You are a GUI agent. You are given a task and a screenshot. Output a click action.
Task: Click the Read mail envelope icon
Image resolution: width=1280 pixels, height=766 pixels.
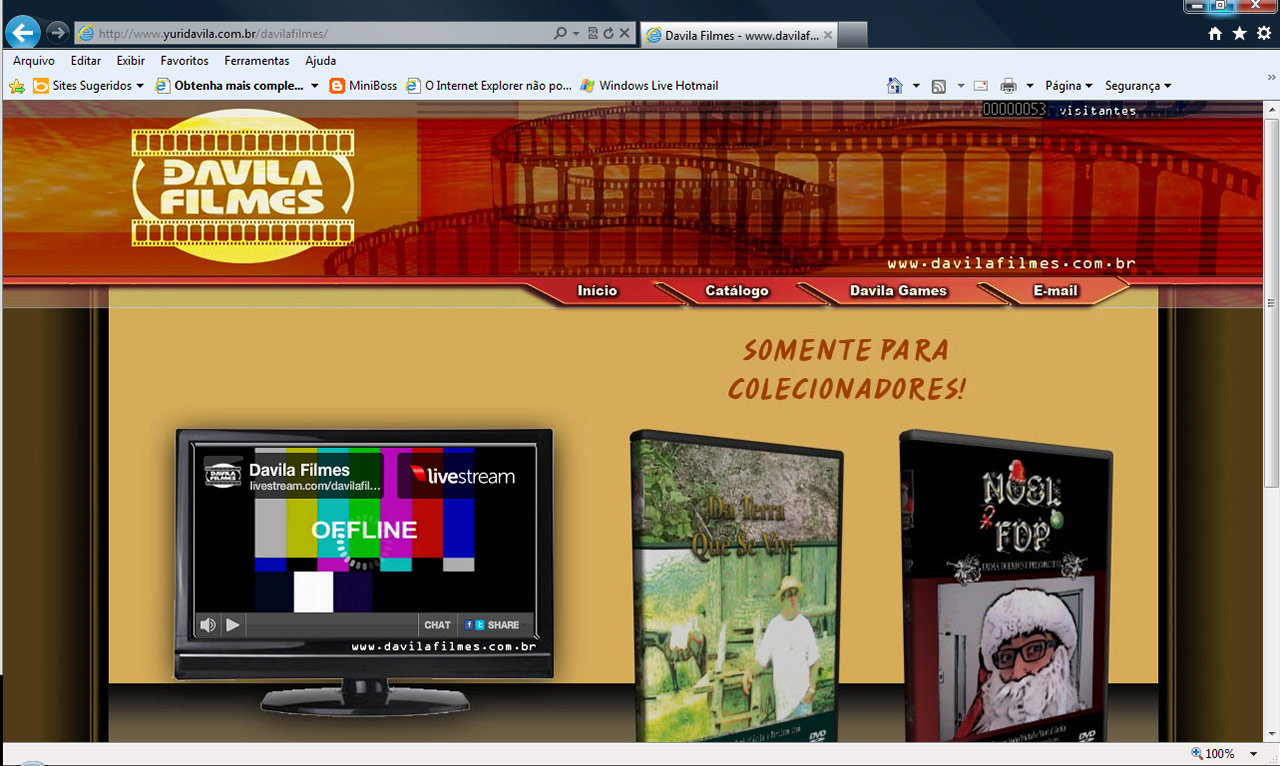[x=981, y=86]
